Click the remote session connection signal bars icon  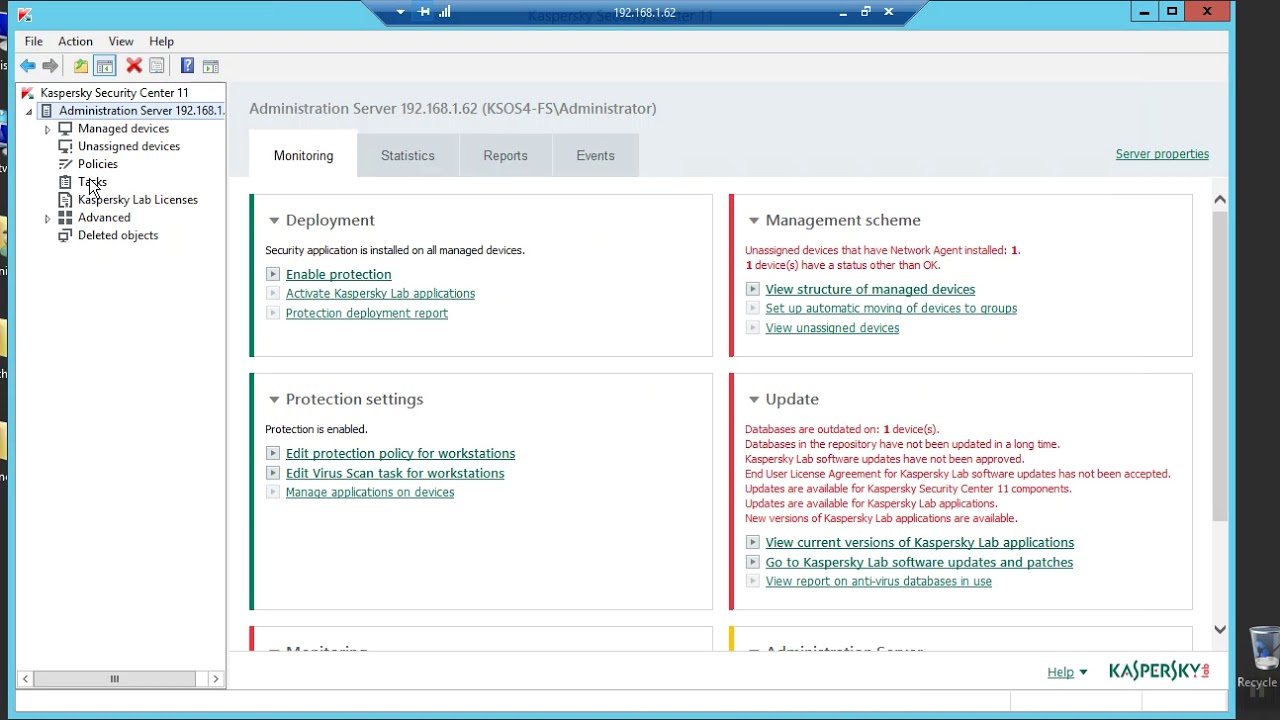click(445, 12)
